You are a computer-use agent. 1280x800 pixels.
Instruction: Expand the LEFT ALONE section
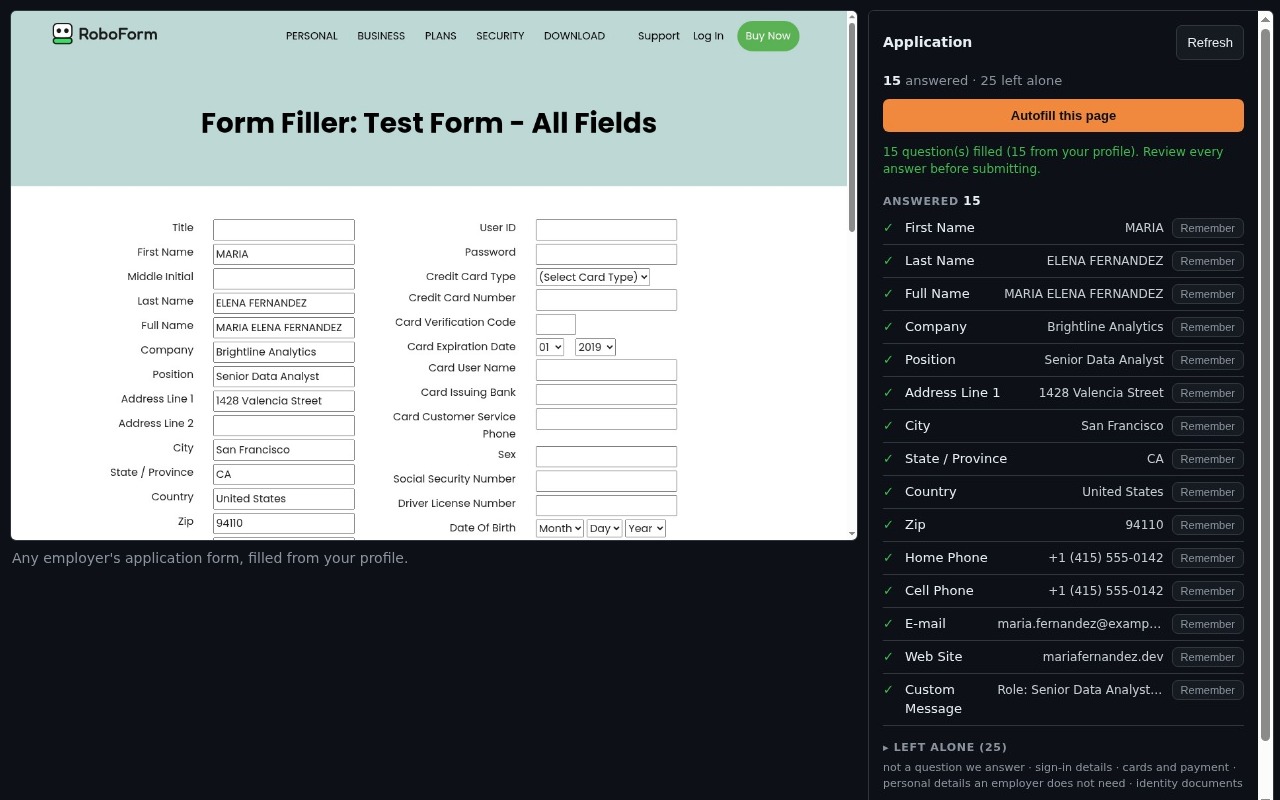point(945,747)
